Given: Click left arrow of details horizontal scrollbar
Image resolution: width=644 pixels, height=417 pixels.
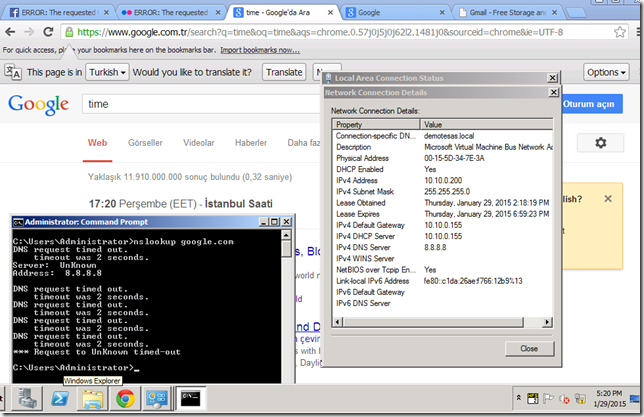Looking at the screenshot, I should point(337,322).
